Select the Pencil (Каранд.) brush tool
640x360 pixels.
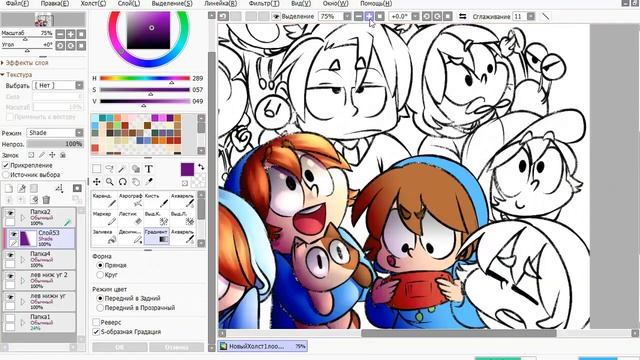tap(104, 200)
